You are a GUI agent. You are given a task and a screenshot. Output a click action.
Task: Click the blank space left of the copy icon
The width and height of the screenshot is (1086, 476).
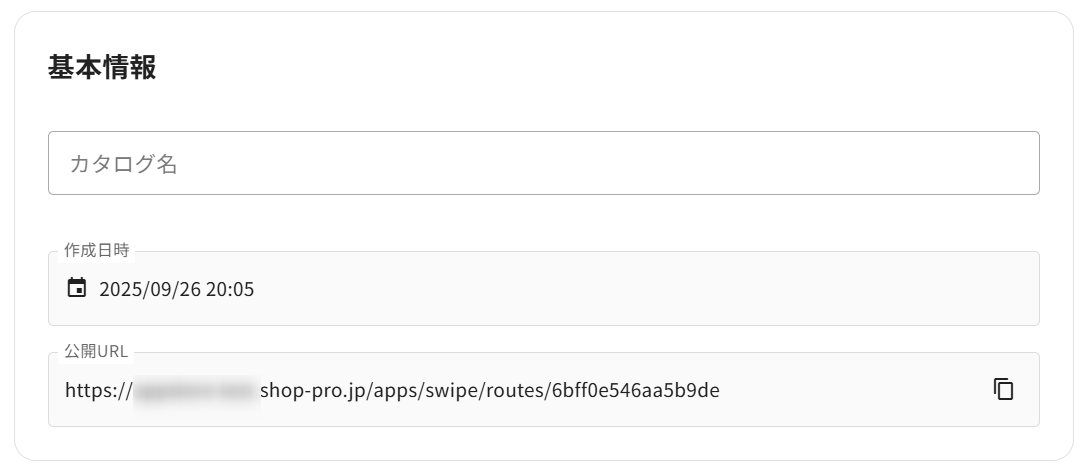[x=860, y=390]
